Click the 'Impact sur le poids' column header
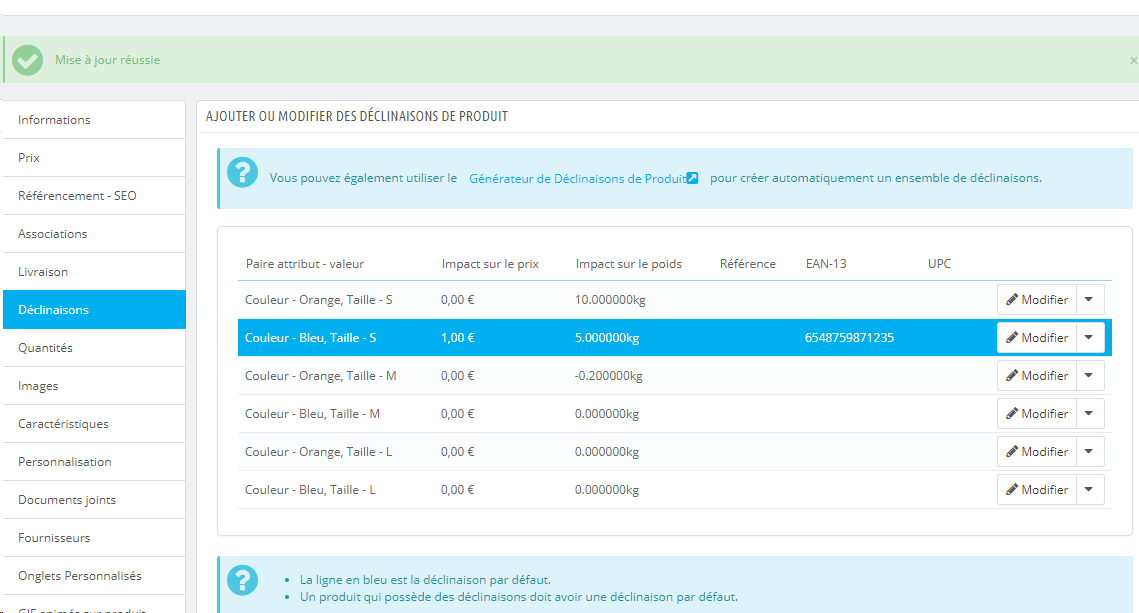1139x613 pixels. [x=629, y=264]
